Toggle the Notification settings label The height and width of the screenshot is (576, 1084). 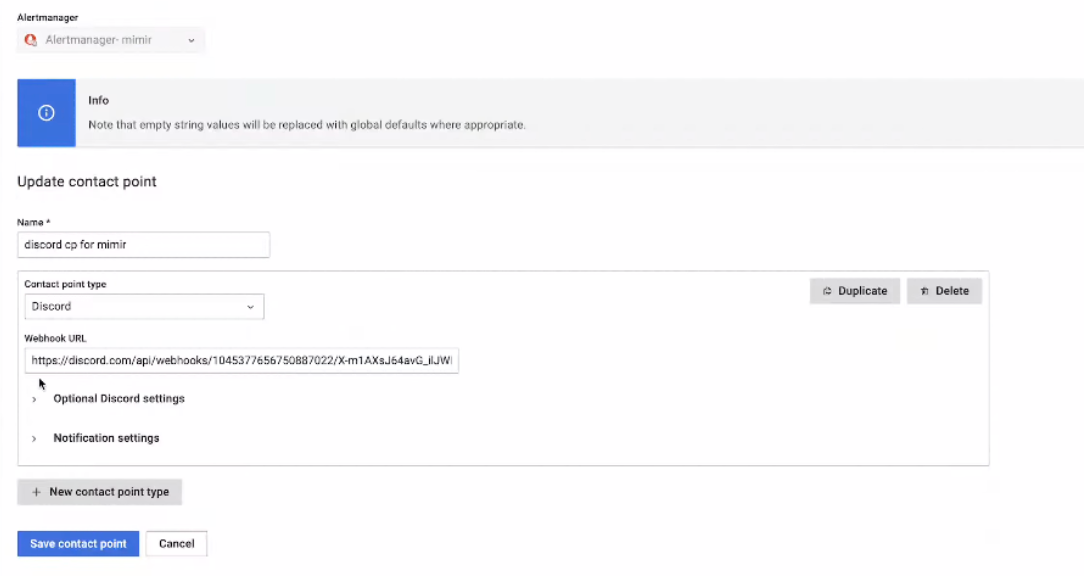click(106, 438)
